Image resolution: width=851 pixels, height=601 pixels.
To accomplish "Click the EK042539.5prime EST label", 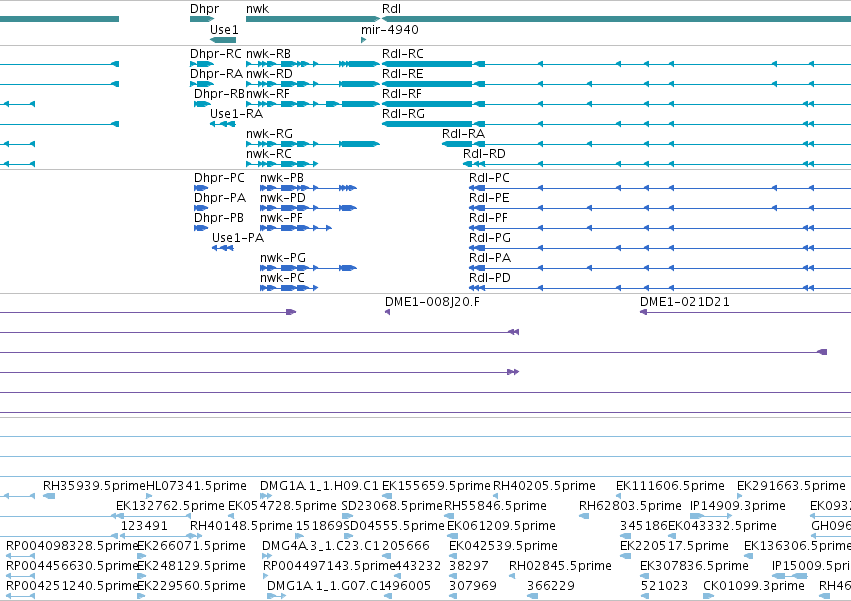I will [503, 546].
